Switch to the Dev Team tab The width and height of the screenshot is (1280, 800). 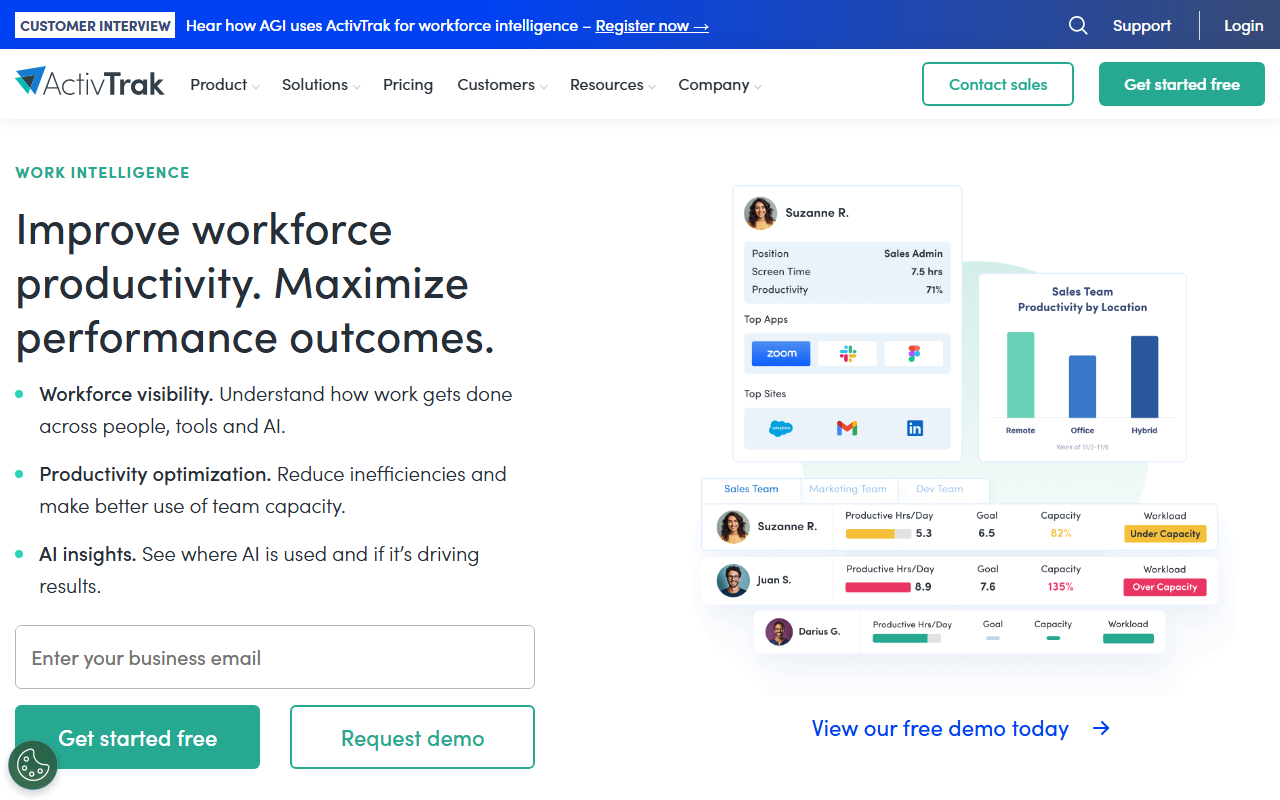939,489
